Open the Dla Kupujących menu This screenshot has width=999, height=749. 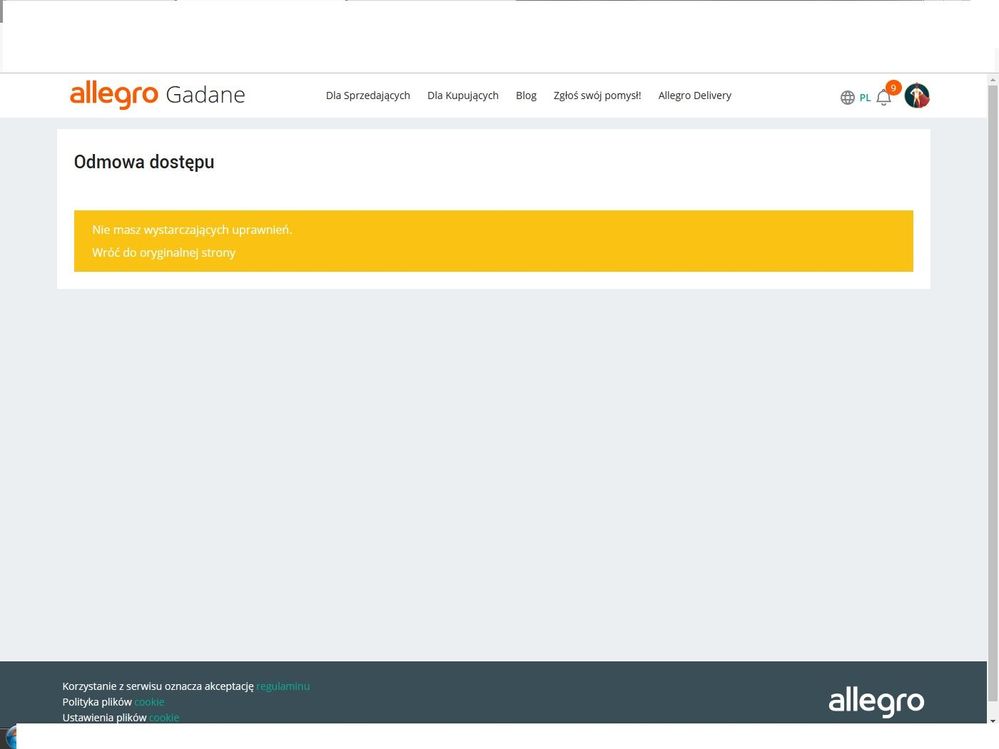[462, 96]
